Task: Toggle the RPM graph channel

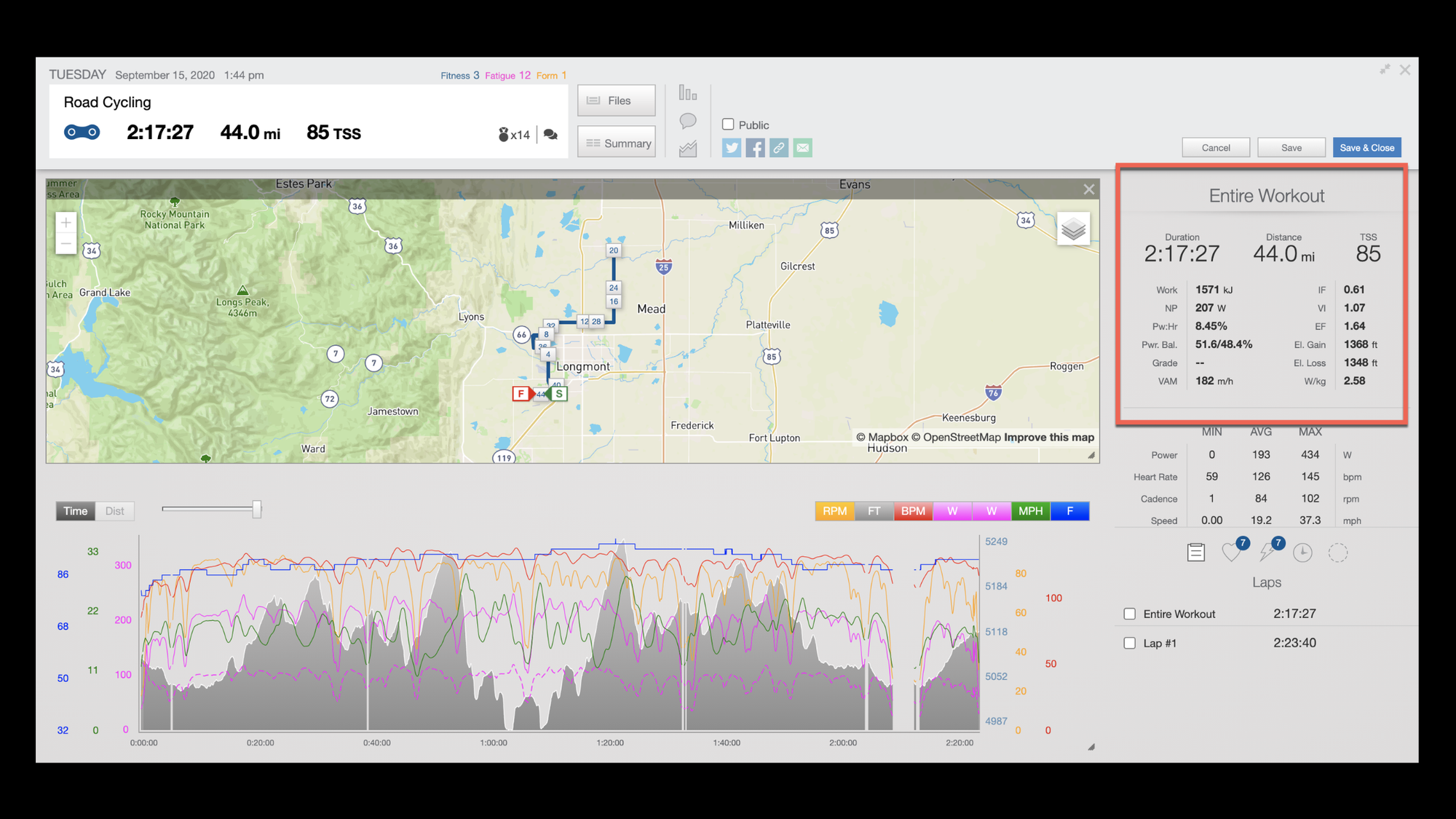Action: 834,511
